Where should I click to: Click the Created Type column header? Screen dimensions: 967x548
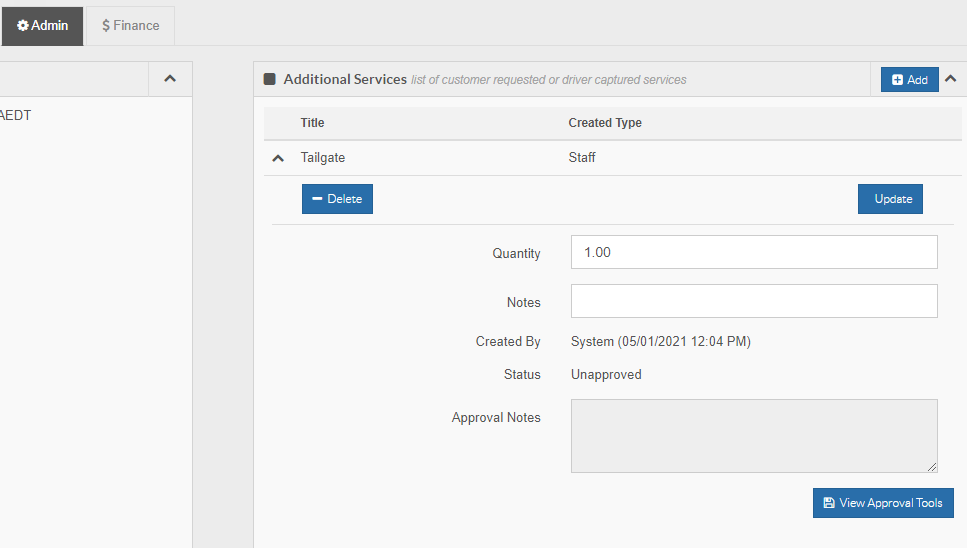(605, 123)
